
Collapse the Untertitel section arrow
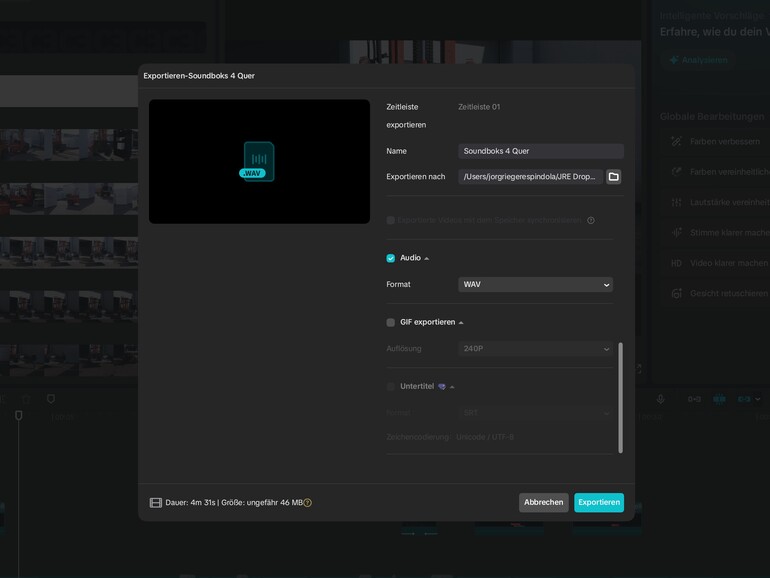coord(452,387)
